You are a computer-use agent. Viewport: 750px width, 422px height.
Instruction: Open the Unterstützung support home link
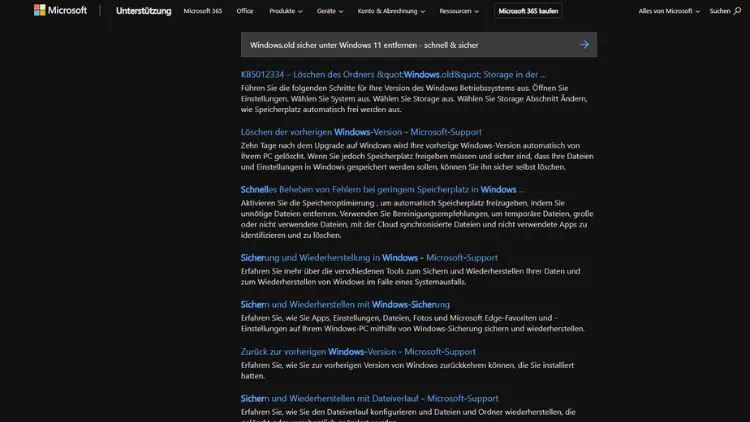[x=143, y=11]
